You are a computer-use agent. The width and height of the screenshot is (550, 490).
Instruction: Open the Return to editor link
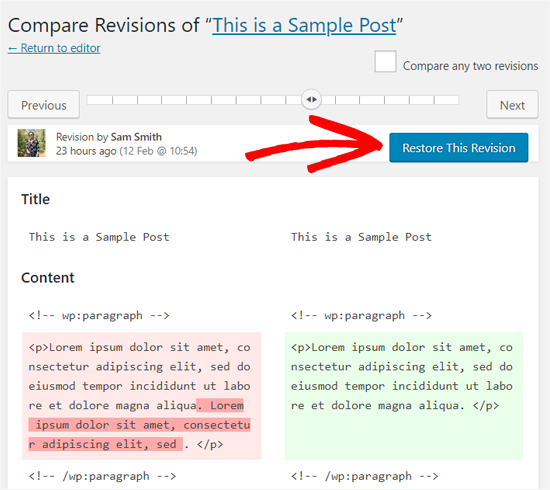click(x=54, y=48)
